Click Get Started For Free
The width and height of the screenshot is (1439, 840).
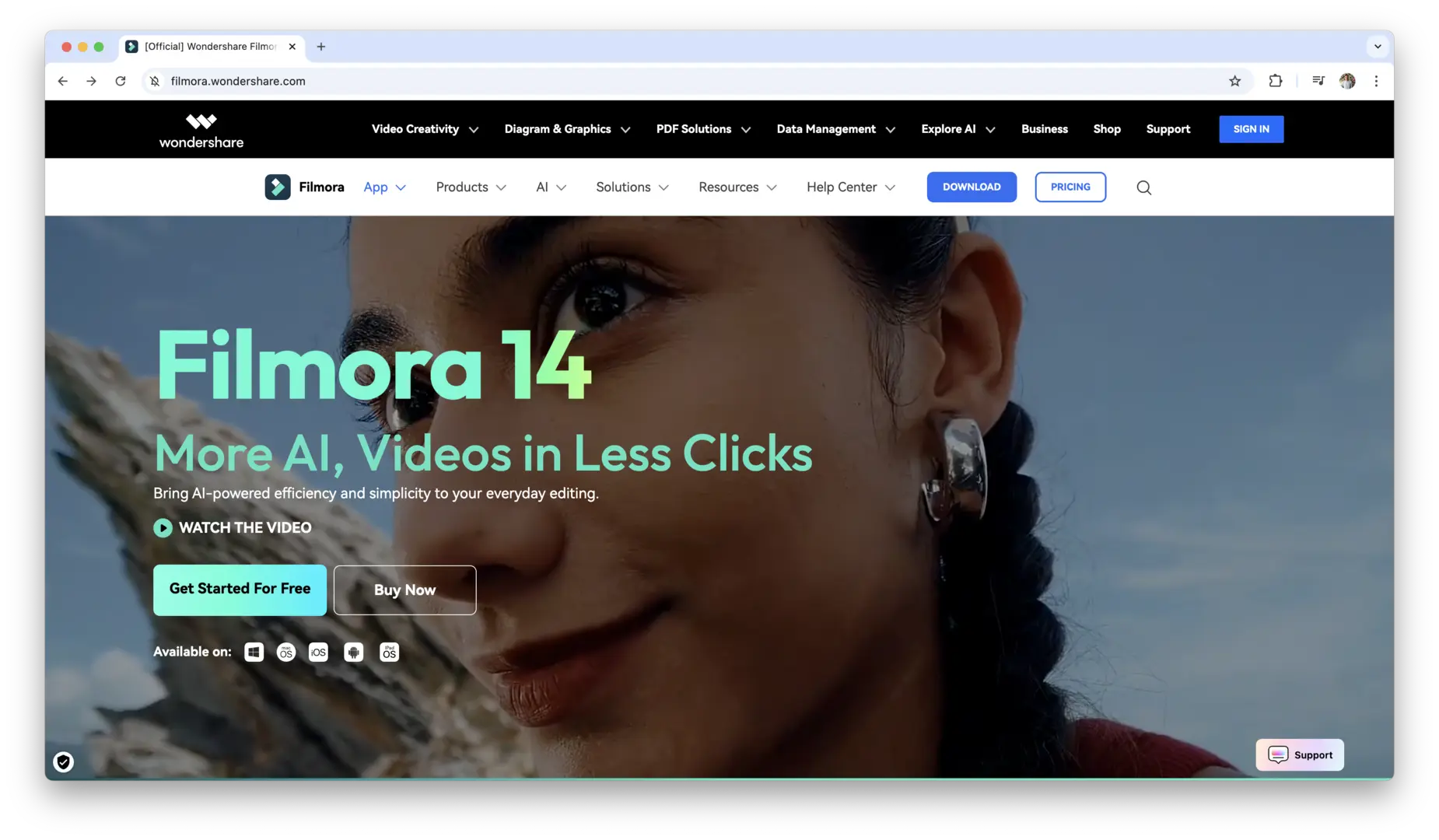coord(240,590)
